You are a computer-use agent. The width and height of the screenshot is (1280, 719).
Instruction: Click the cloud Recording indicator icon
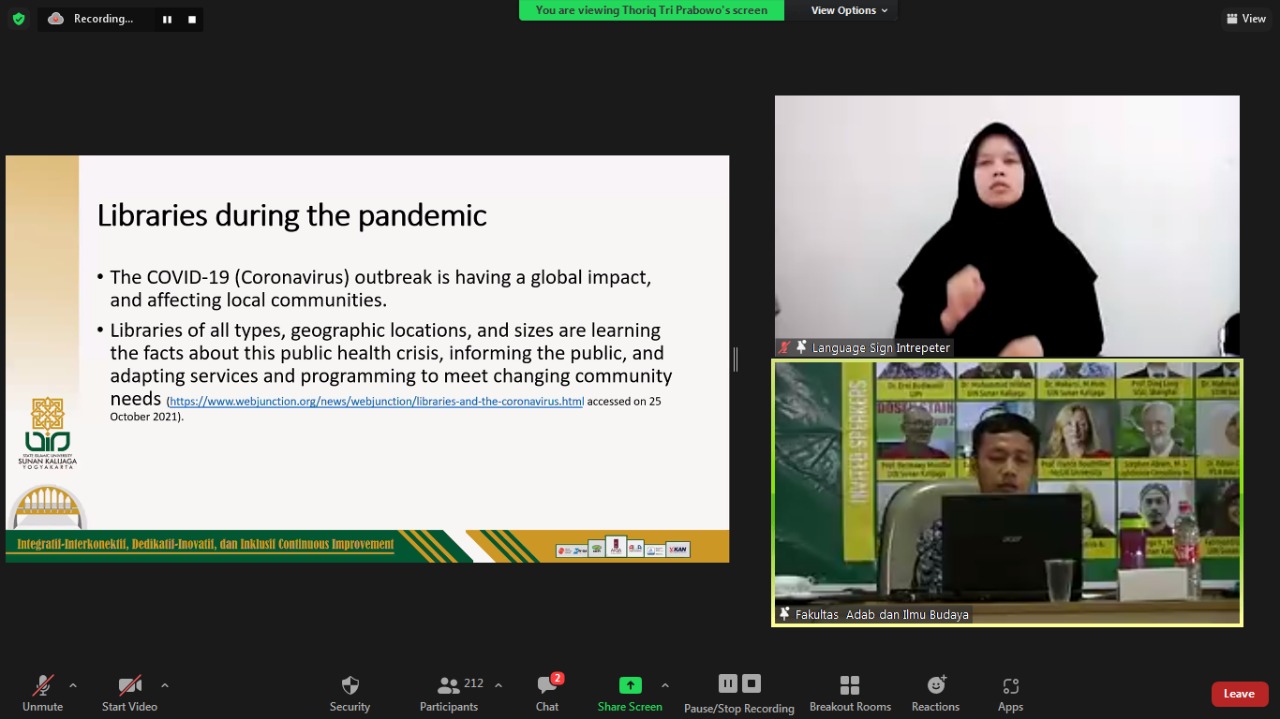pyautogui.click(x=56, y=19)
